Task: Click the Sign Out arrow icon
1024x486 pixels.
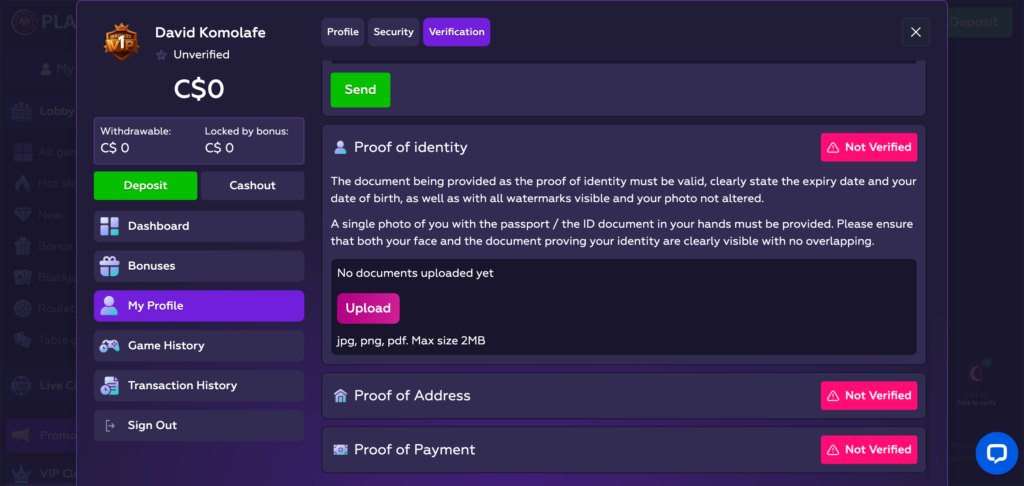Action: point(109,425)
